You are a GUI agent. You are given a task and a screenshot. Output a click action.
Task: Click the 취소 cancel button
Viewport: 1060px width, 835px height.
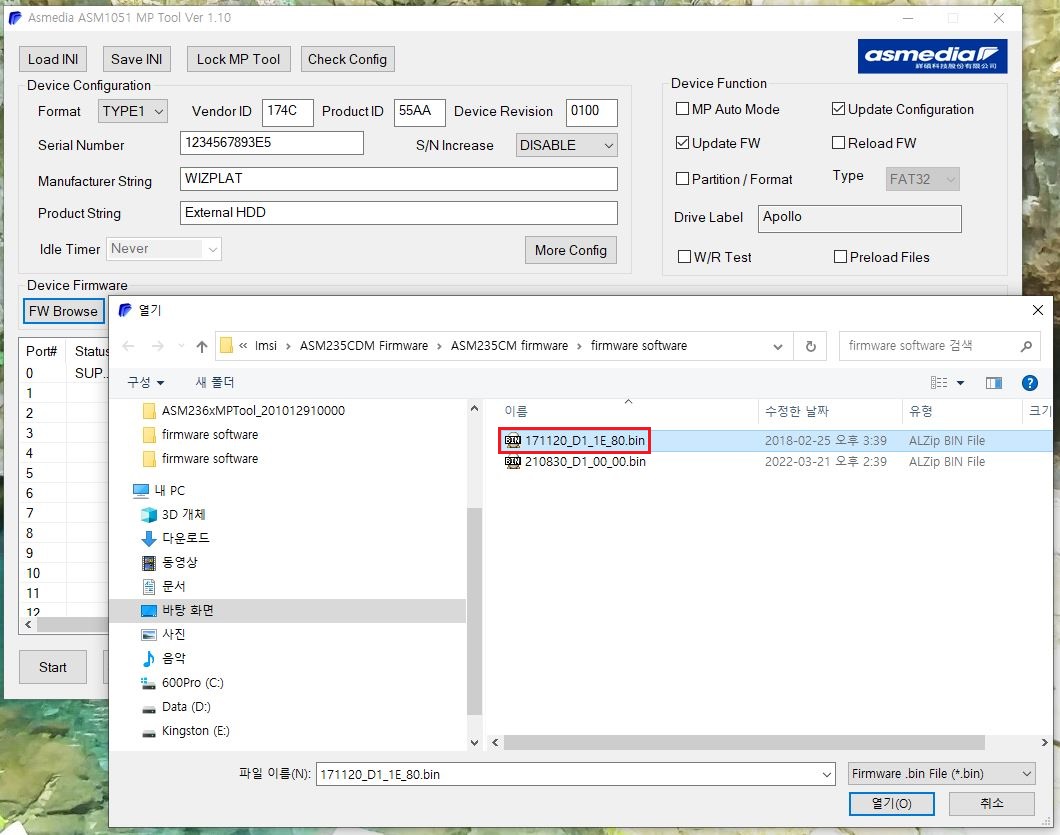(992, 803)
